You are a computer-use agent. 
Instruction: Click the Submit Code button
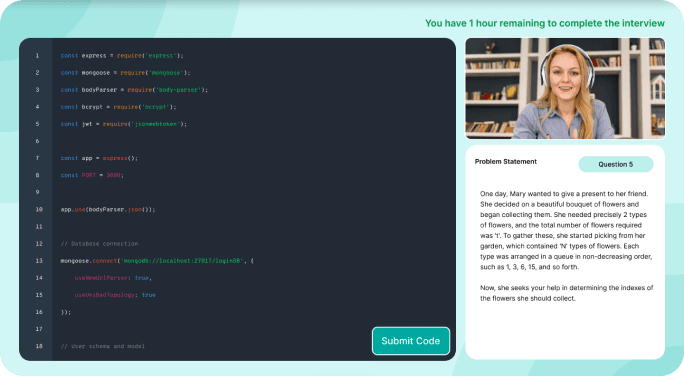(411, 341)
